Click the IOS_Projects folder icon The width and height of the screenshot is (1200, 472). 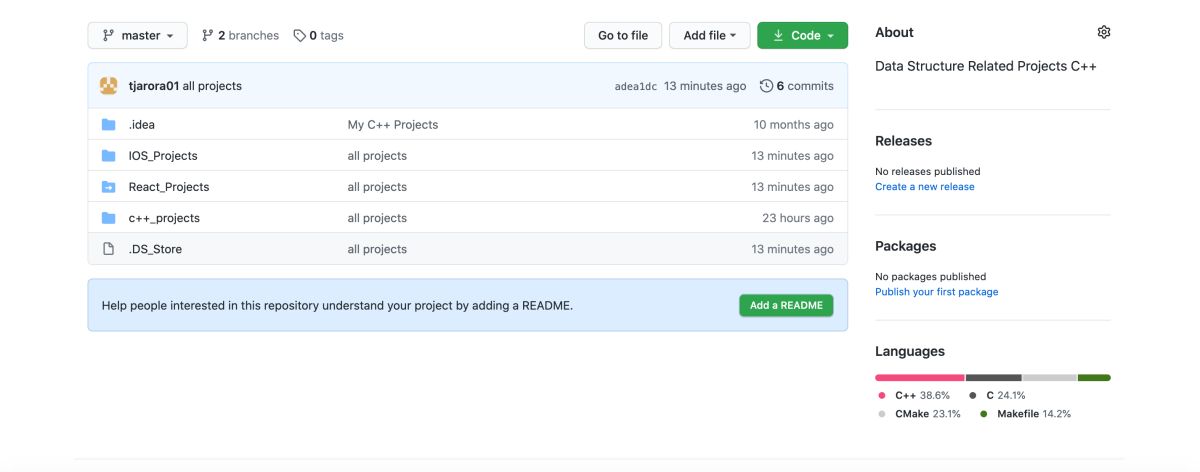[x=109, y=156]
